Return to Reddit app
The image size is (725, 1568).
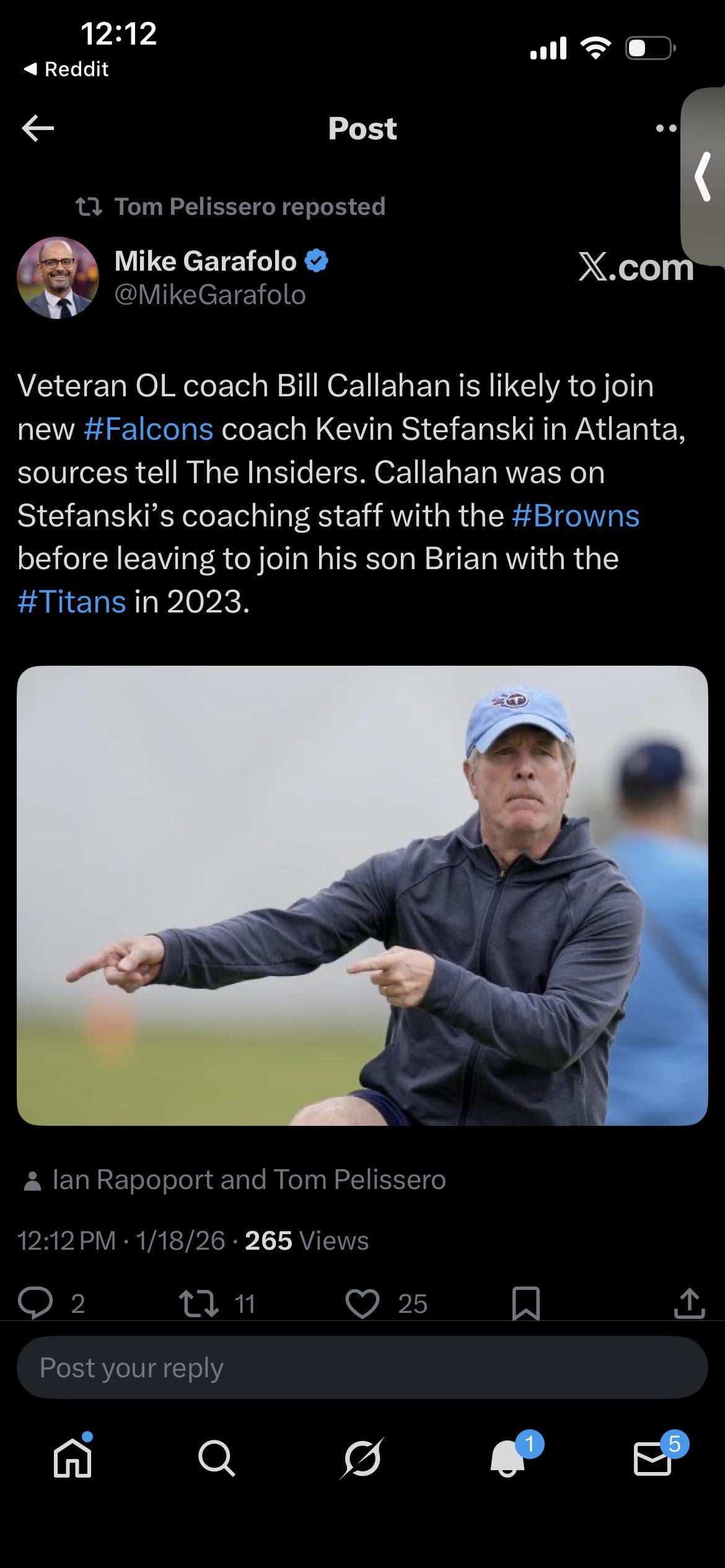point(66,69)
